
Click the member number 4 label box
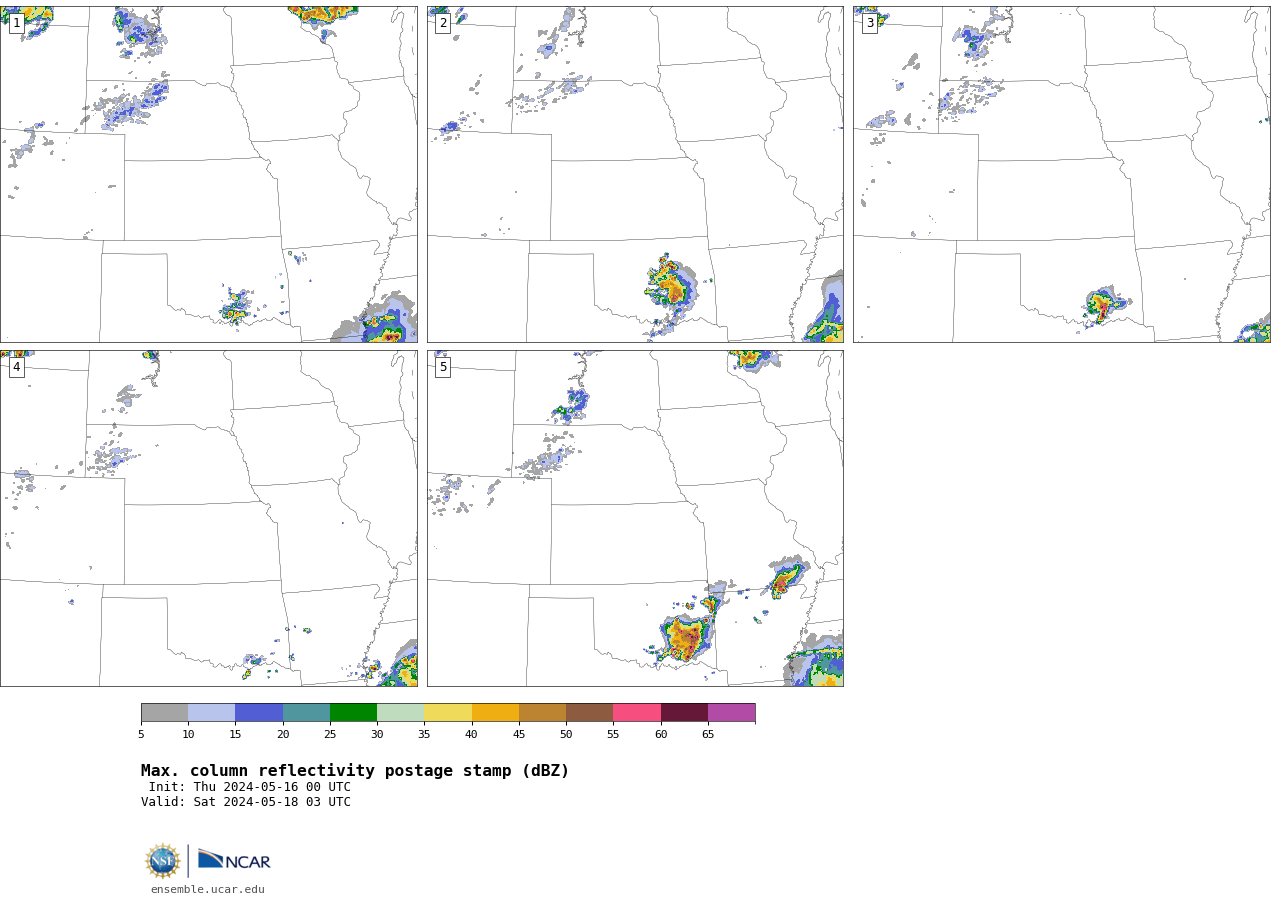16,367
